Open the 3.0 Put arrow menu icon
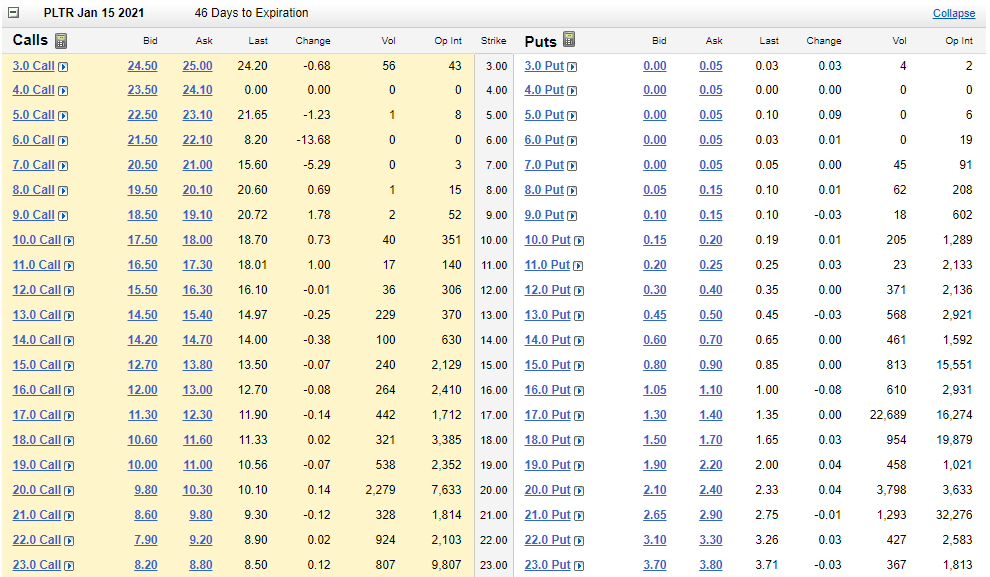 pyautogui.click(x=572, y=67)
